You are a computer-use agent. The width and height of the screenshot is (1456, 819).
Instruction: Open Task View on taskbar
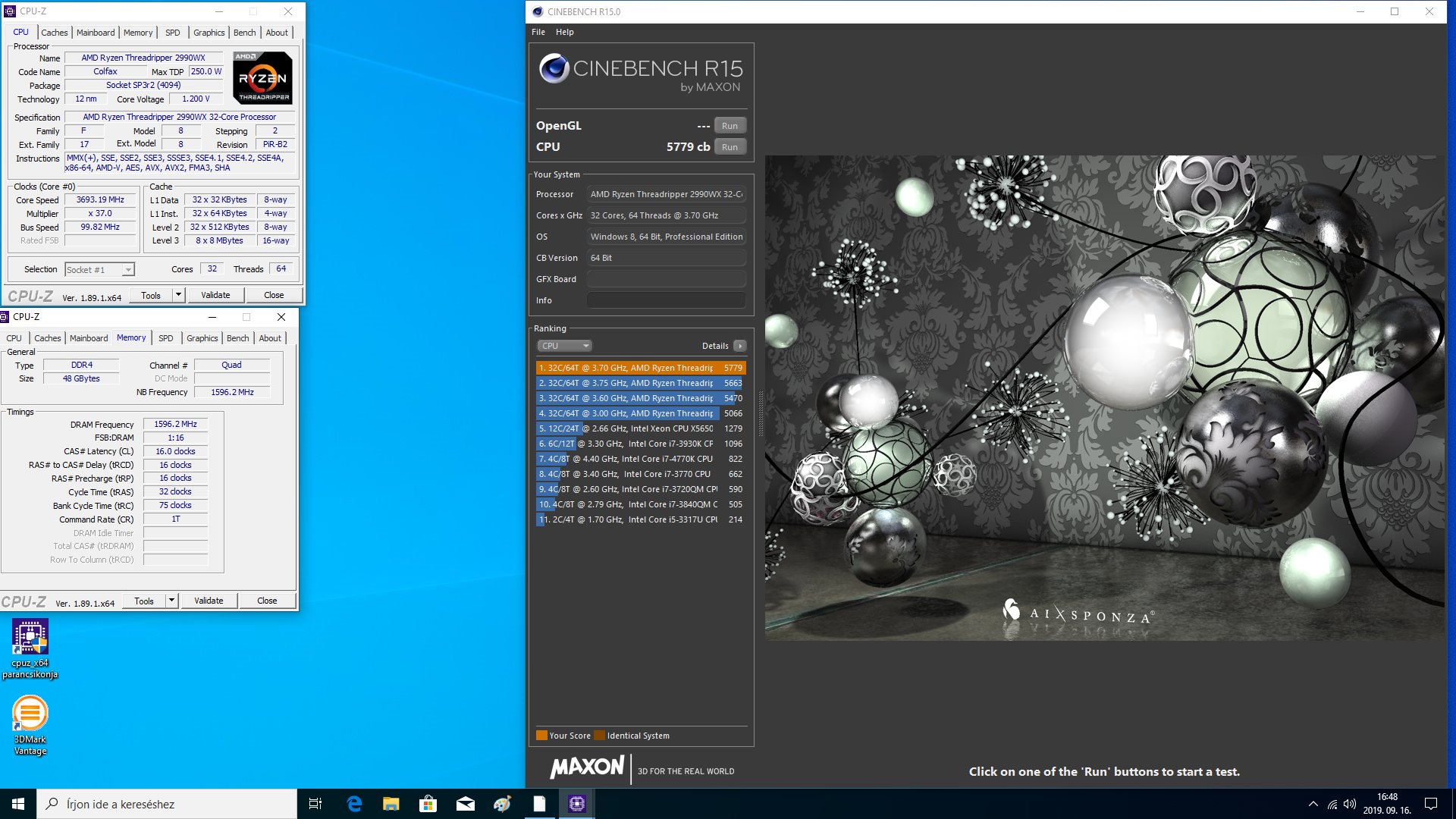[315, 804]
